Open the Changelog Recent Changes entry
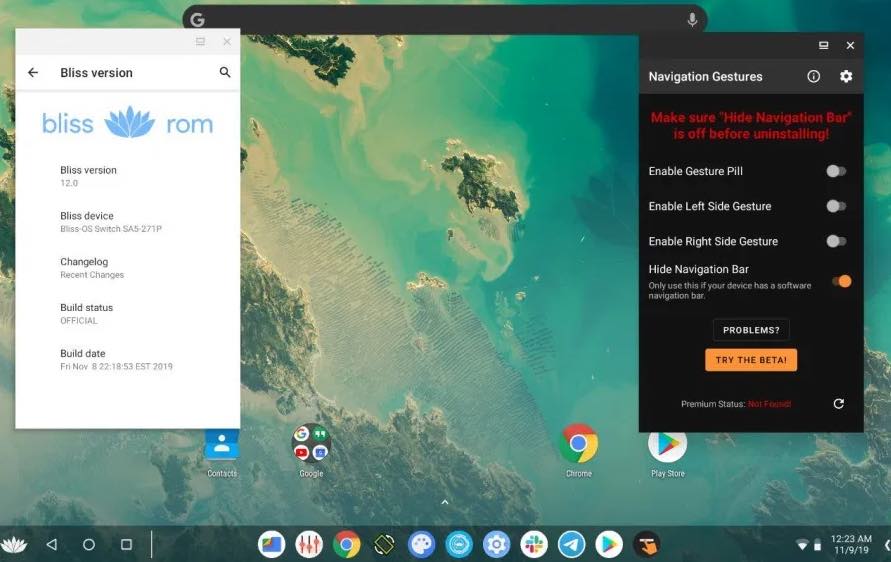Screen dimensions: 891x562 tap(127, 268)
